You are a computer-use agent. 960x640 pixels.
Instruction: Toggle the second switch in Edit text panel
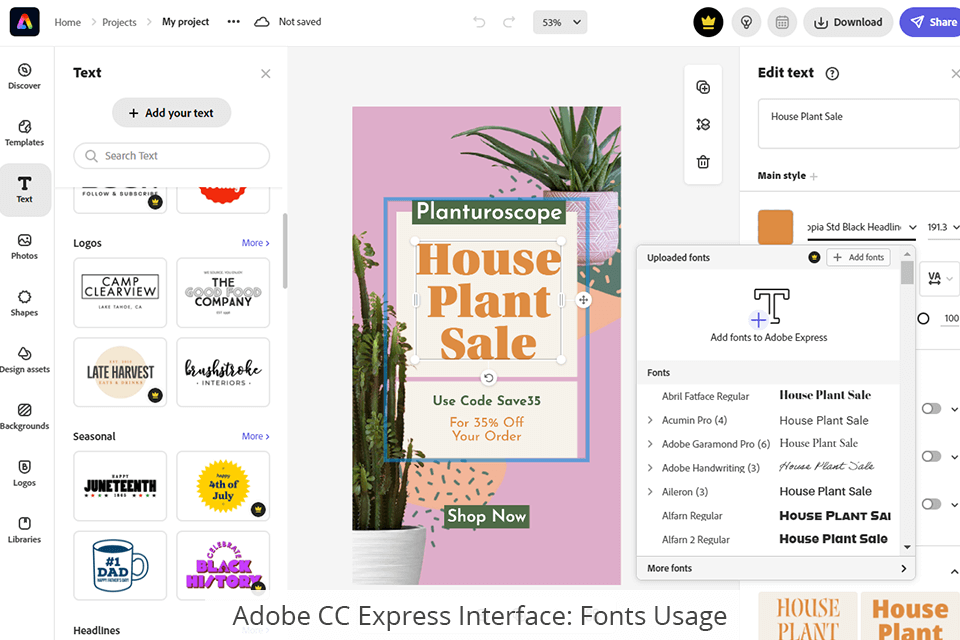point(931,456)
